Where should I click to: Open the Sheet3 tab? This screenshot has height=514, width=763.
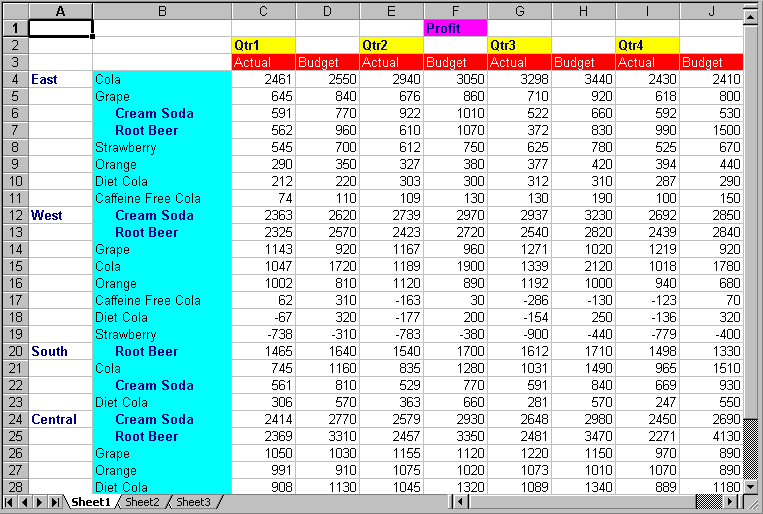pos(193,502)
